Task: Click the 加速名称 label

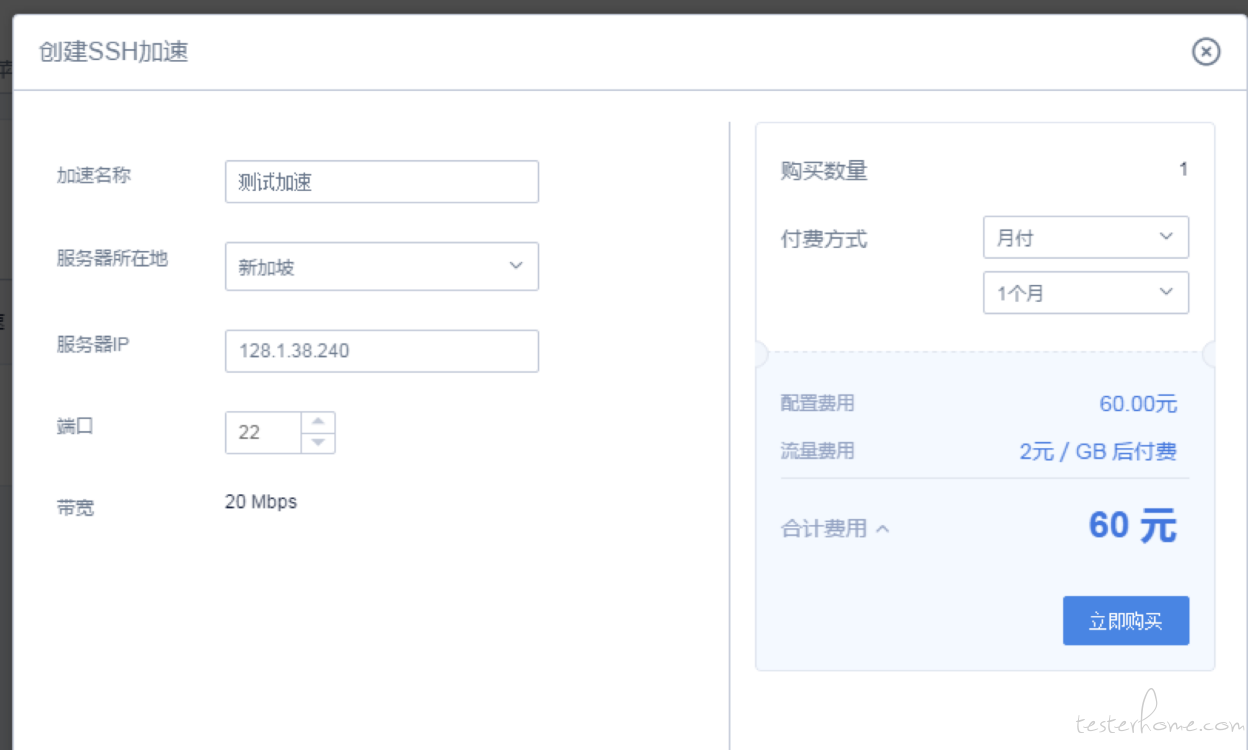Action: click(94, 175)
